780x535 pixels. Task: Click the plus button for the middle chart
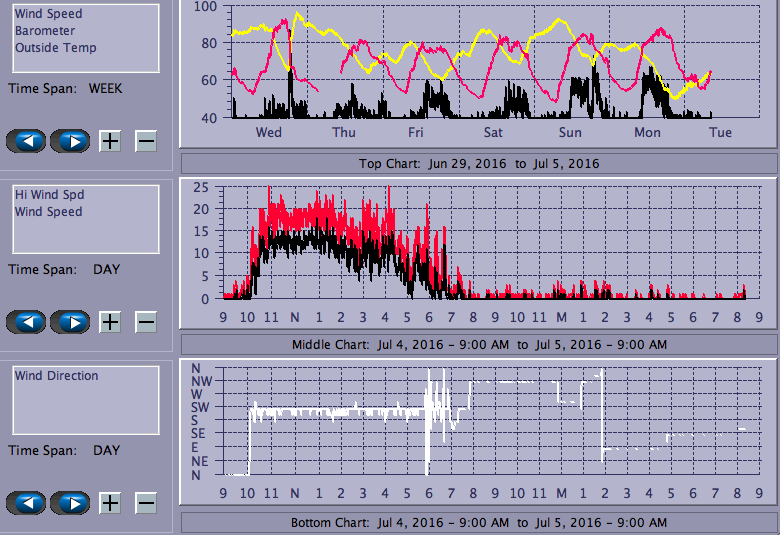coord(110,322)
